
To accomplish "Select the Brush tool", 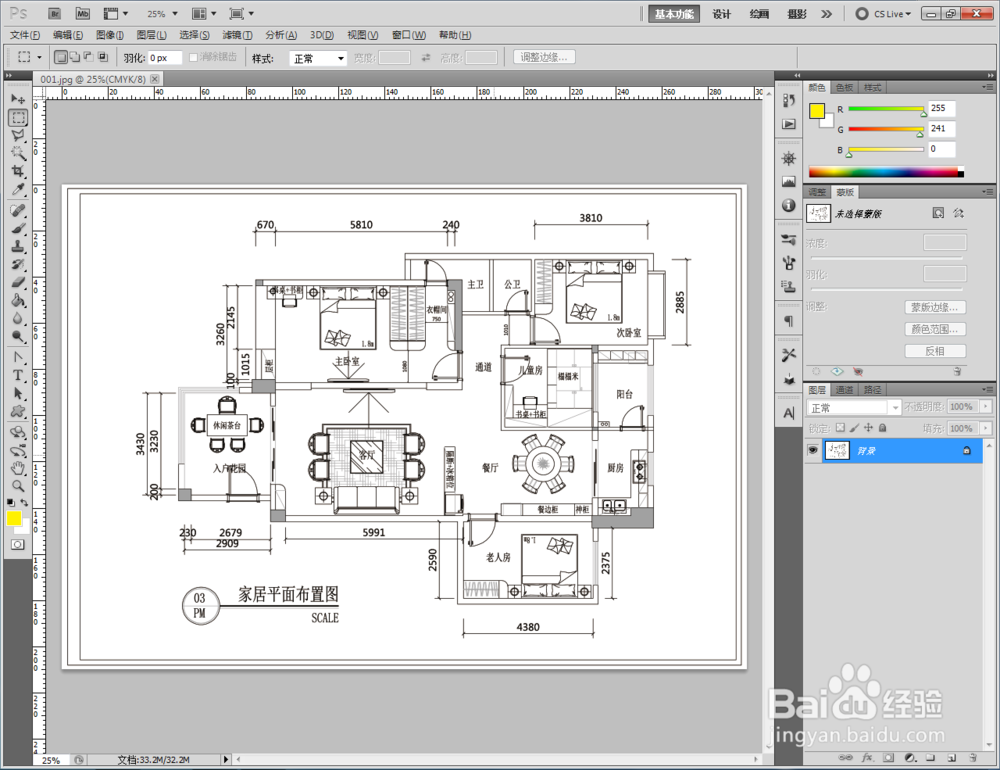I will click(18, 228).
